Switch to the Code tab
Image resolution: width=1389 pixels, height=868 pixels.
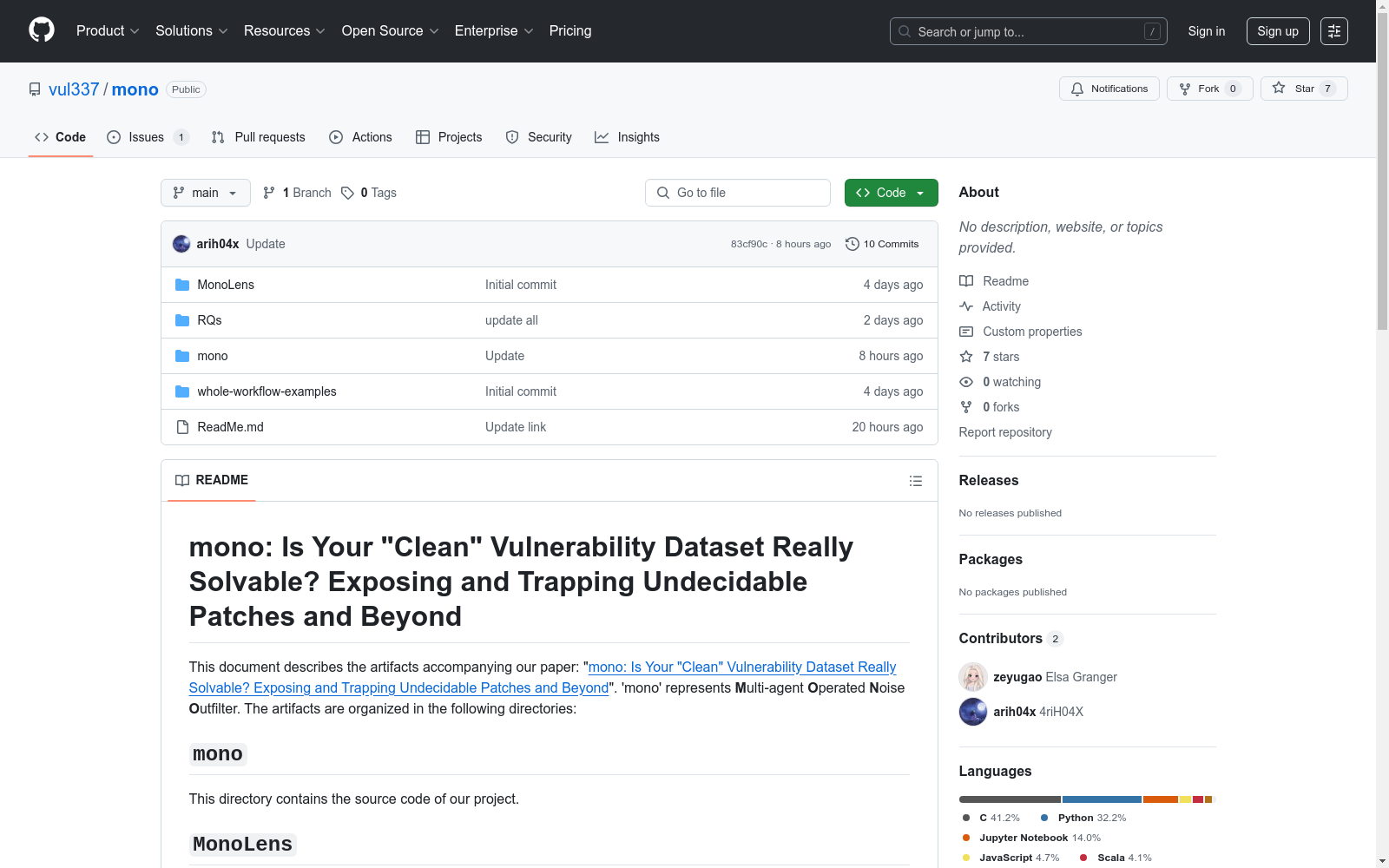pyautogui.click(x=61, y=137)
